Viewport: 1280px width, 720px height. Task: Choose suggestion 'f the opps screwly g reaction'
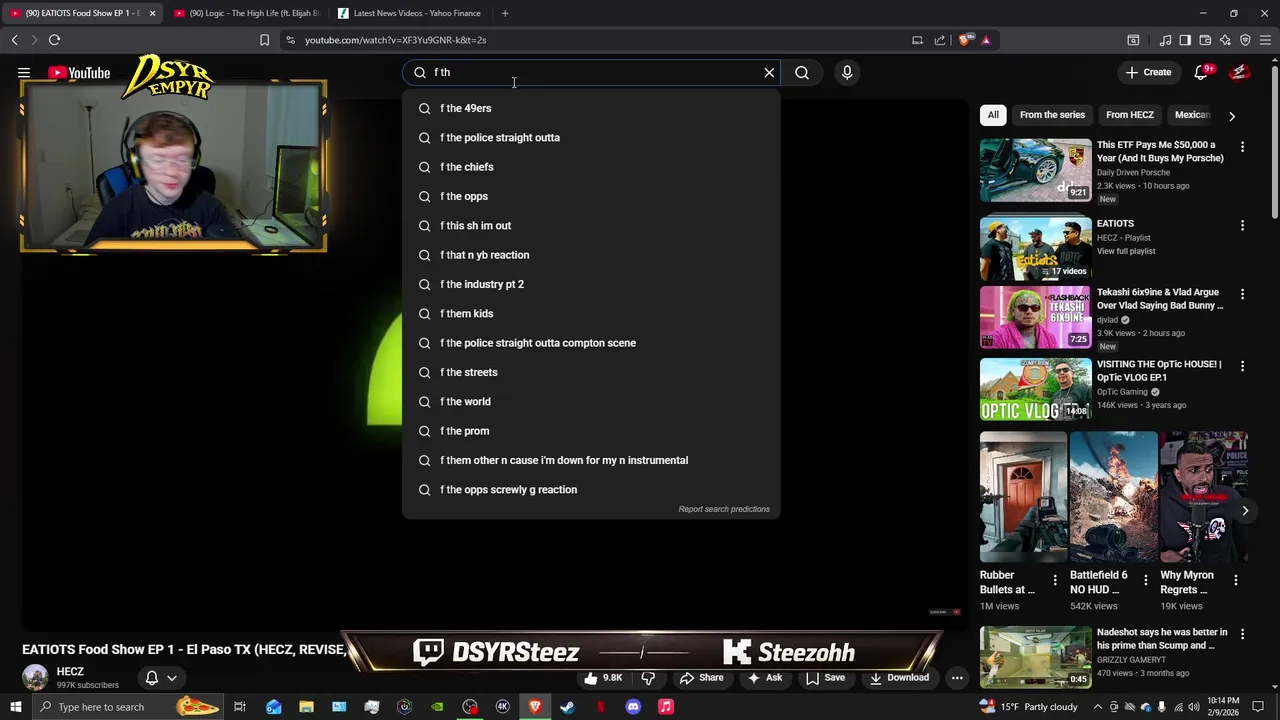590,489
